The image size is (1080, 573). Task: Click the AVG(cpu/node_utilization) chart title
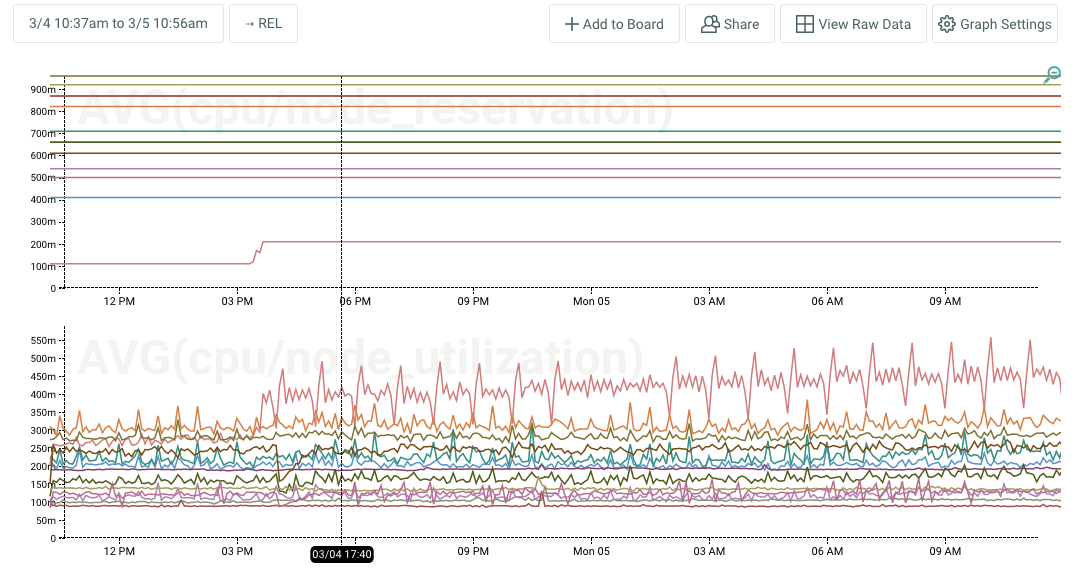coord(360,358)
